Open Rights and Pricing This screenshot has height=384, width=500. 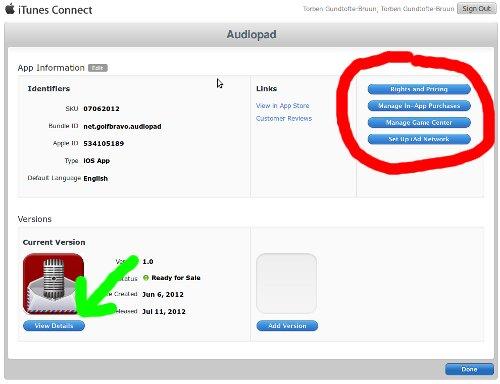419,89
